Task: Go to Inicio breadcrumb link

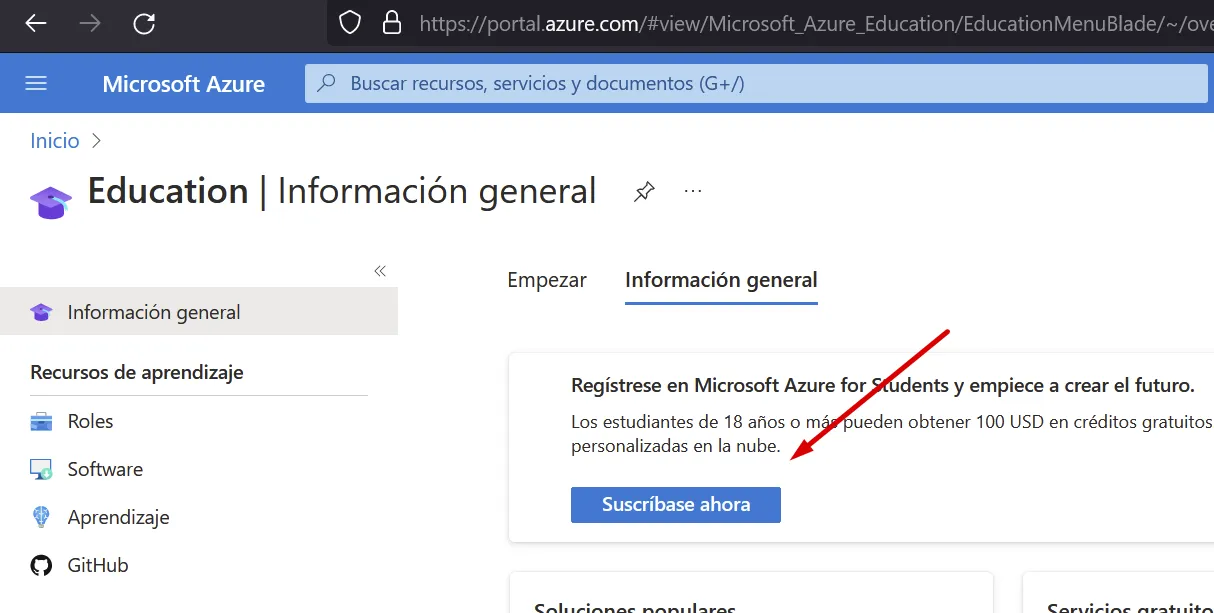Action: click(55, 141)
